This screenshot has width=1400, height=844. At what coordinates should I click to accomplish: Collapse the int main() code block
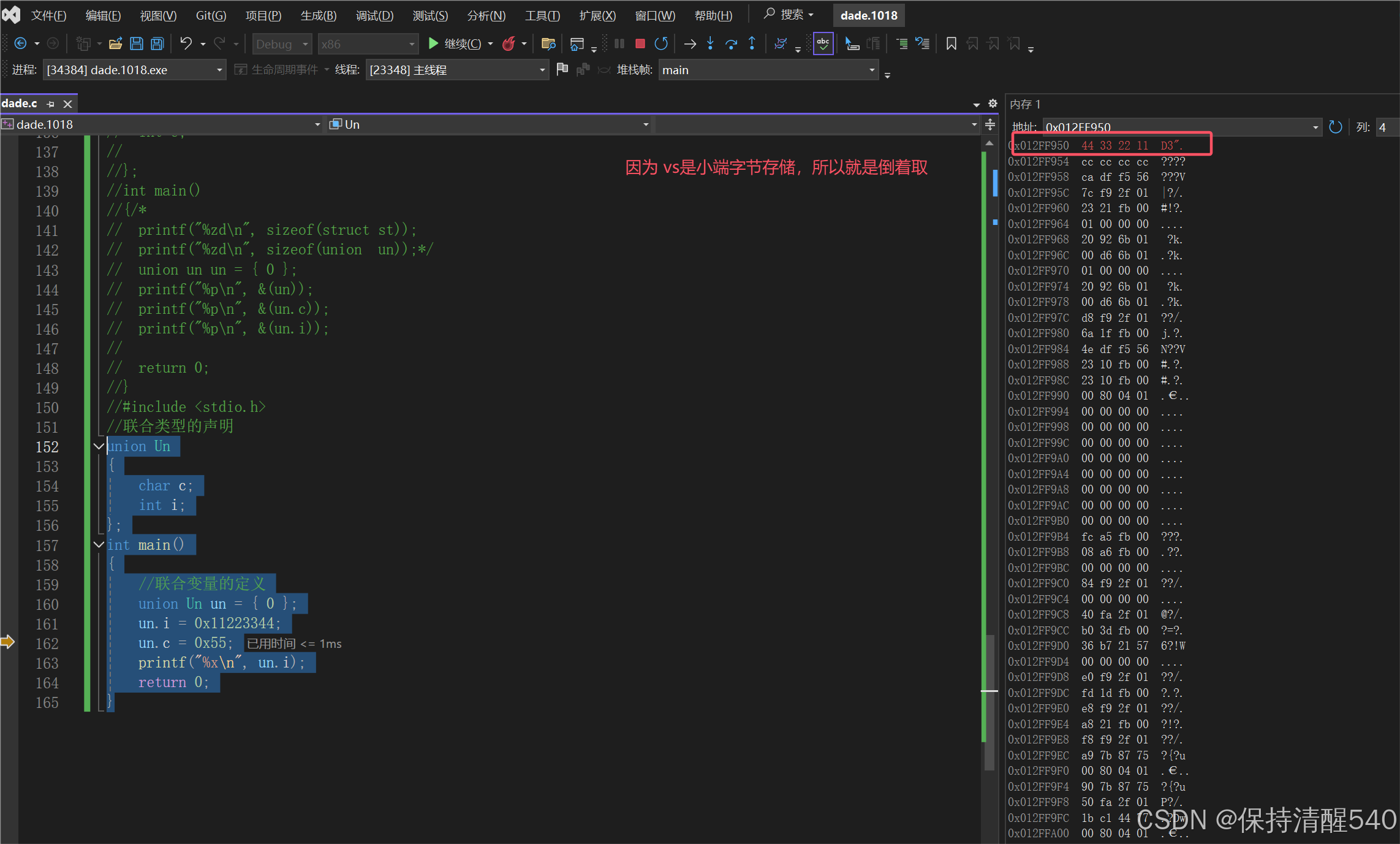pos(98,544)
